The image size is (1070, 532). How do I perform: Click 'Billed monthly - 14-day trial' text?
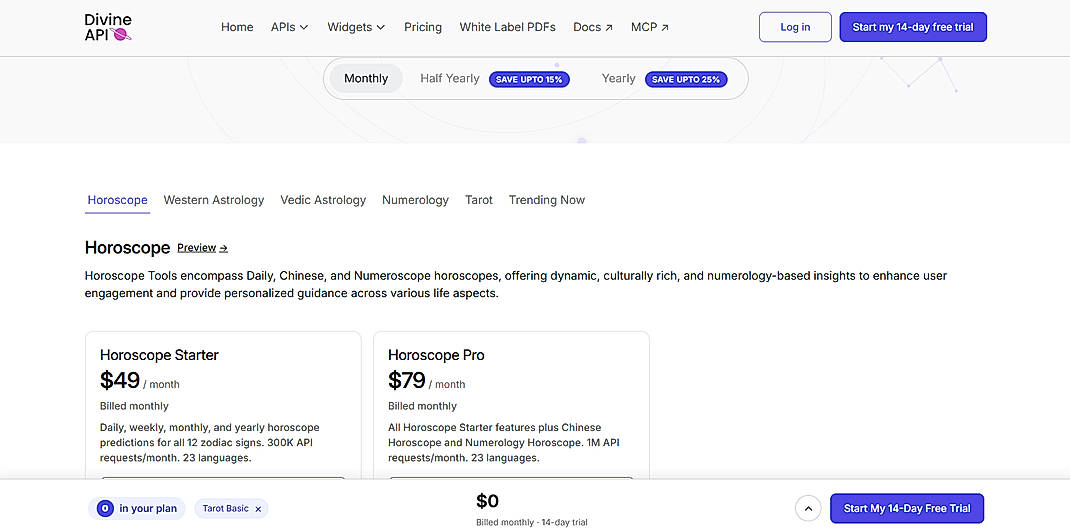point(532,522)
